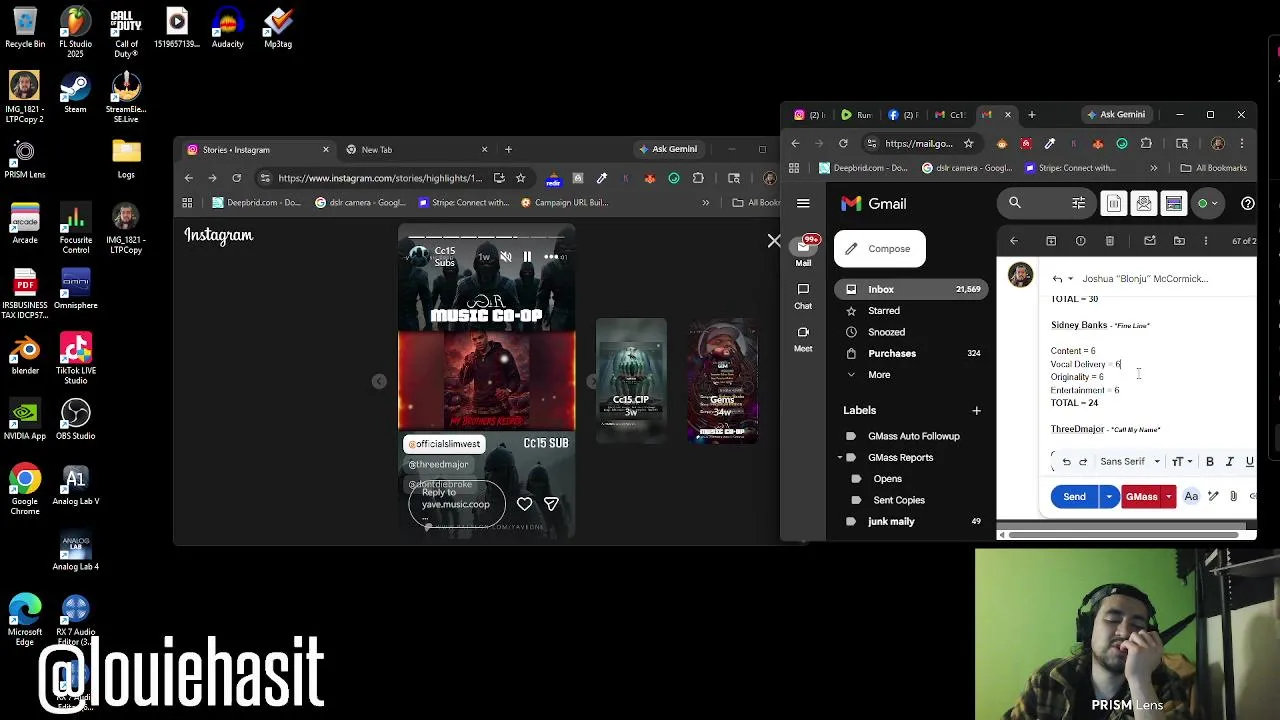The image size is (1280, 720).
Task: Open the Send options dropdown arrow
Action: coord(1109,497)
